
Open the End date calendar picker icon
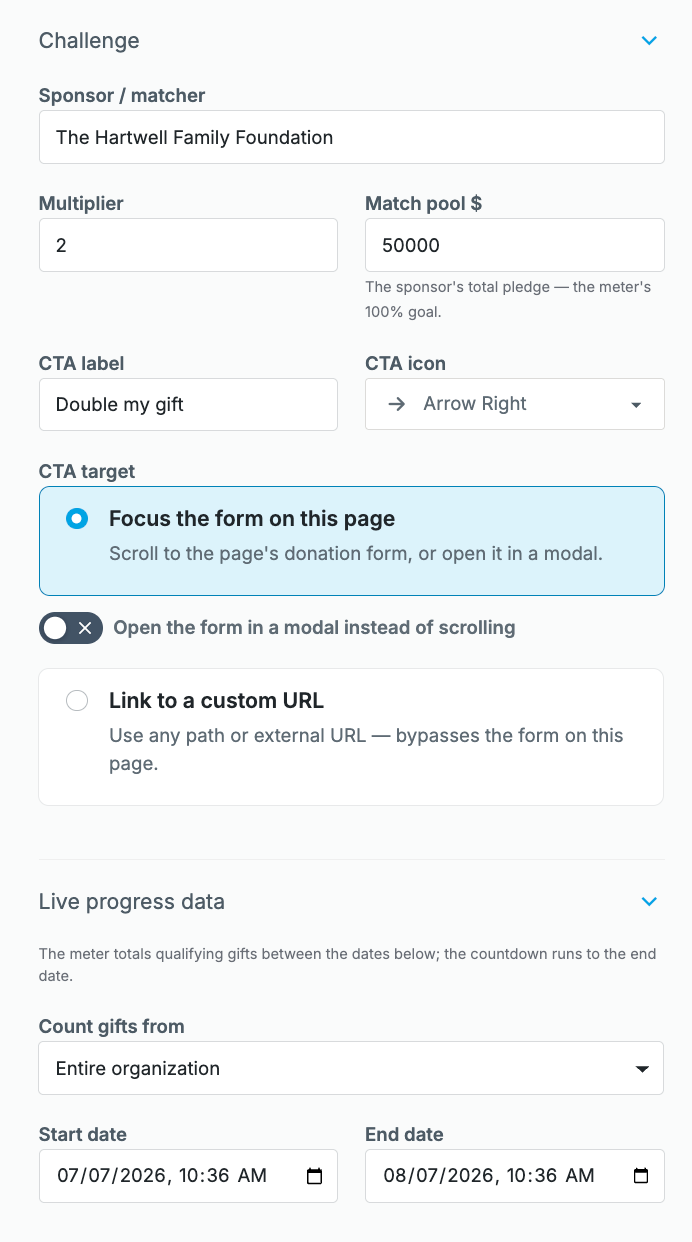coord(642,1176)
